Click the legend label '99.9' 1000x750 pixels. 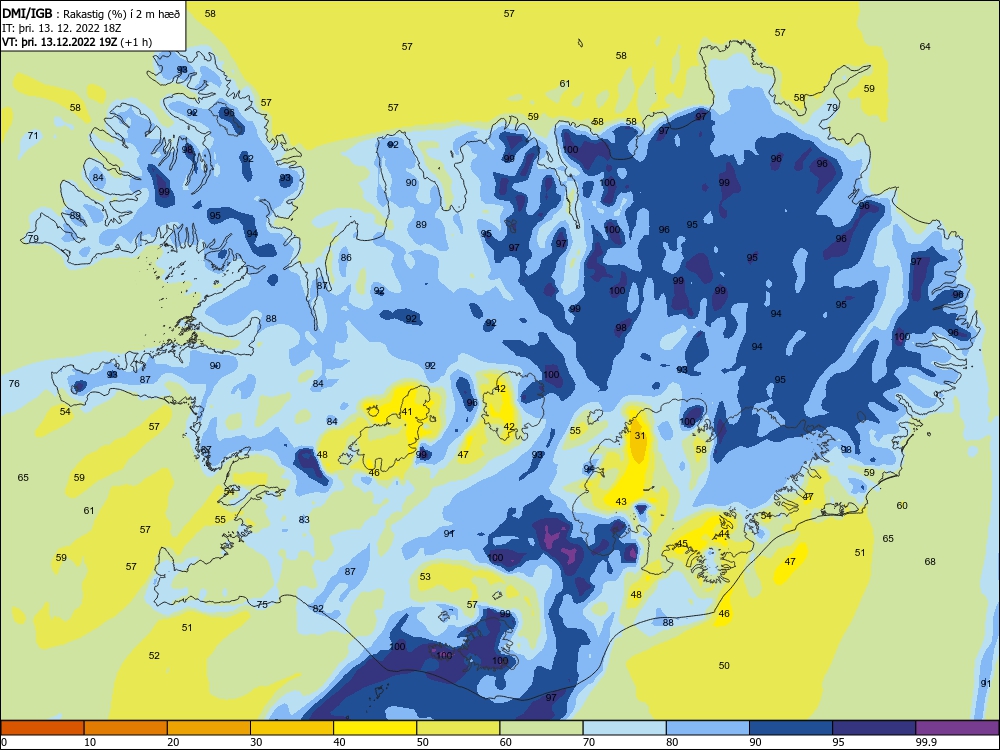click(x=925, y=742)
